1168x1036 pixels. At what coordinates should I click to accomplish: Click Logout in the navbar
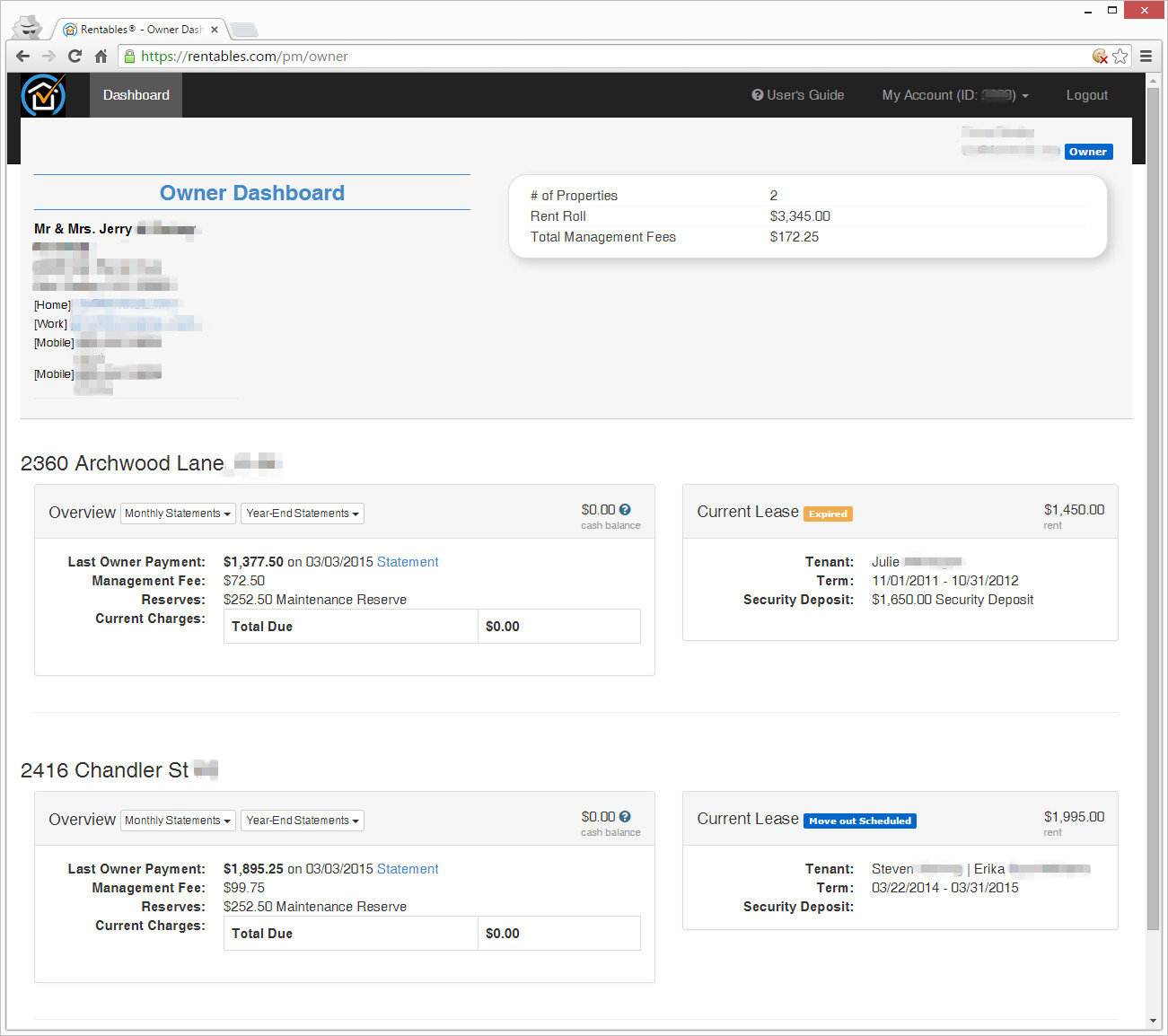click(x=1087, y=95)
